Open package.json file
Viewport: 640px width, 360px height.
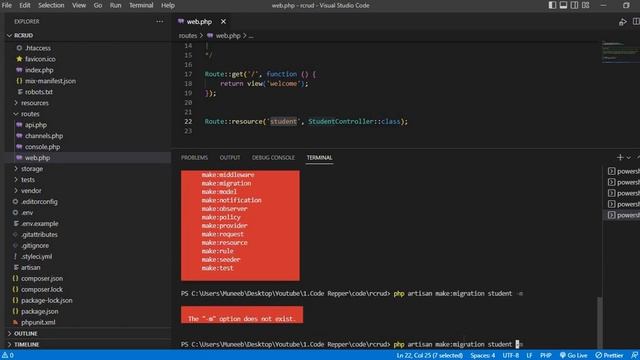(x=40, y=312)
